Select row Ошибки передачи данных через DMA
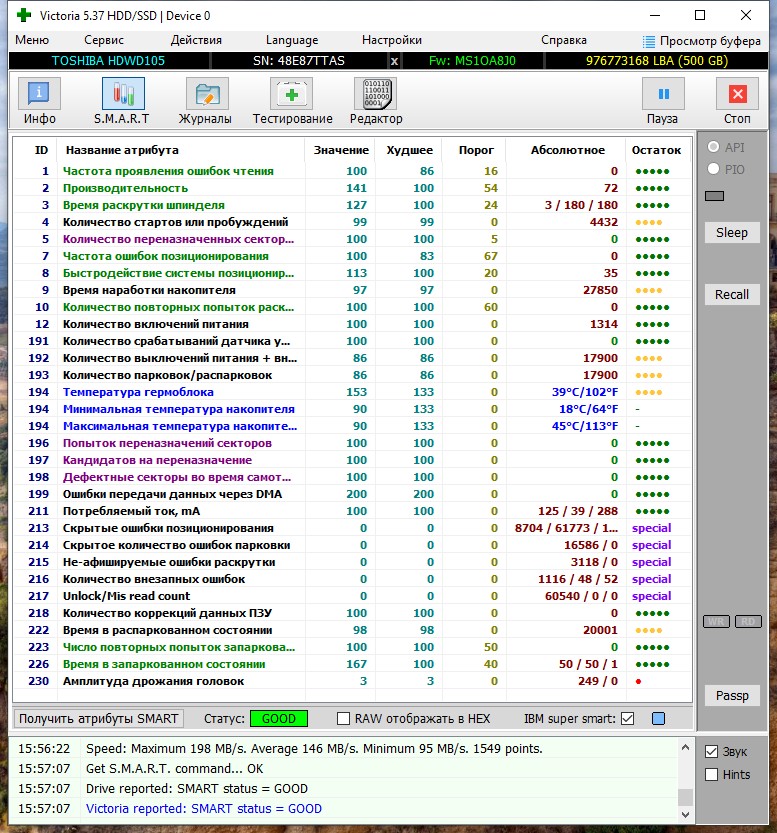Viewport: 777px width, 833px height. [x=353, y=494]
